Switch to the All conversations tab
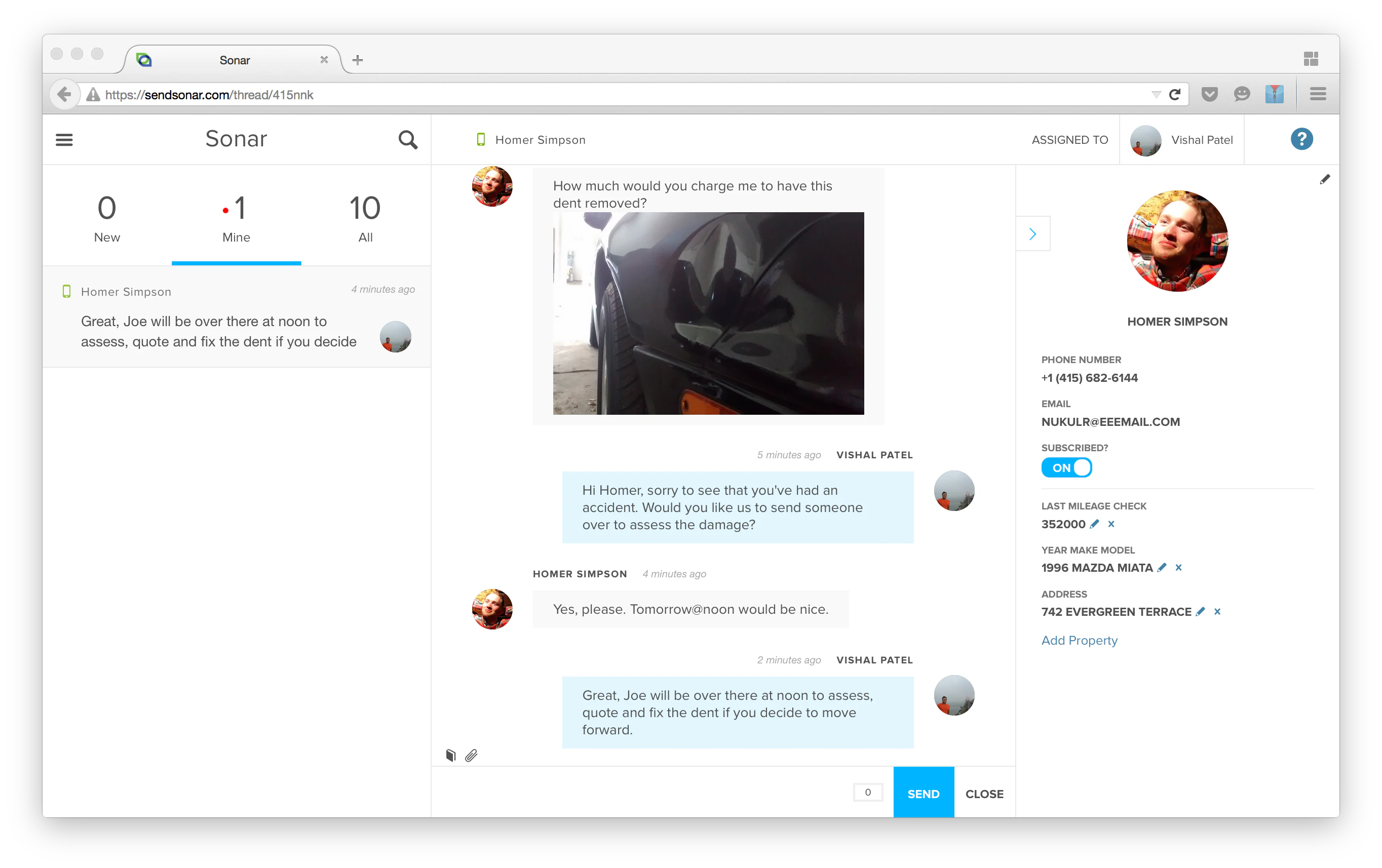 (365, 218)
